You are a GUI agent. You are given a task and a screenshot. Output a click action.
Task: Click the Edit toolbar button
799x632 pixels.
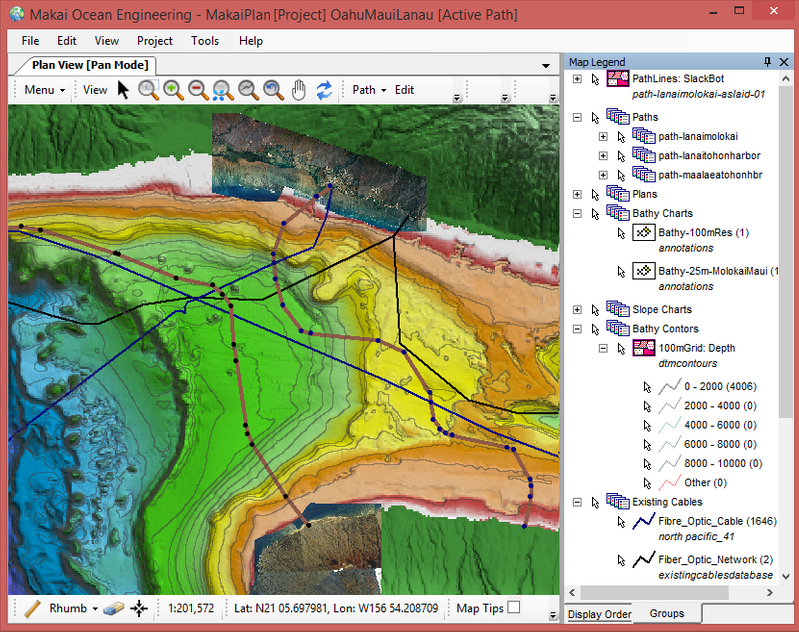404,90
